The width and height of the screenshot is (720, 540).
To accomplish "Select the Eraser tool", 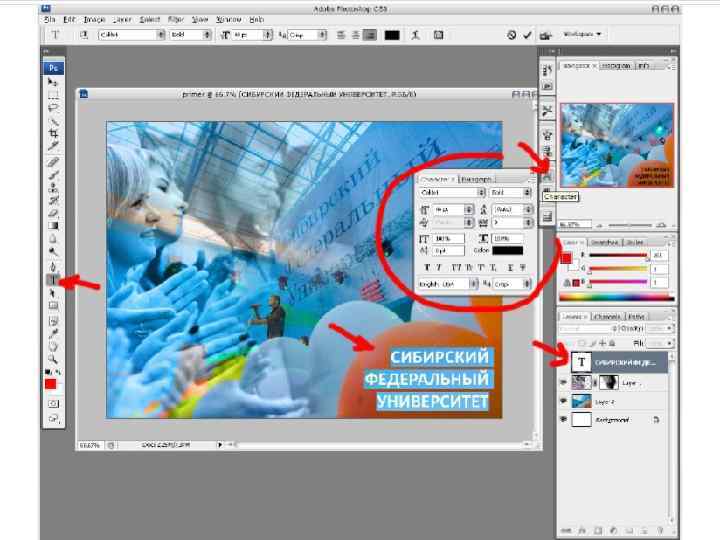I will [x=53, y=213].
